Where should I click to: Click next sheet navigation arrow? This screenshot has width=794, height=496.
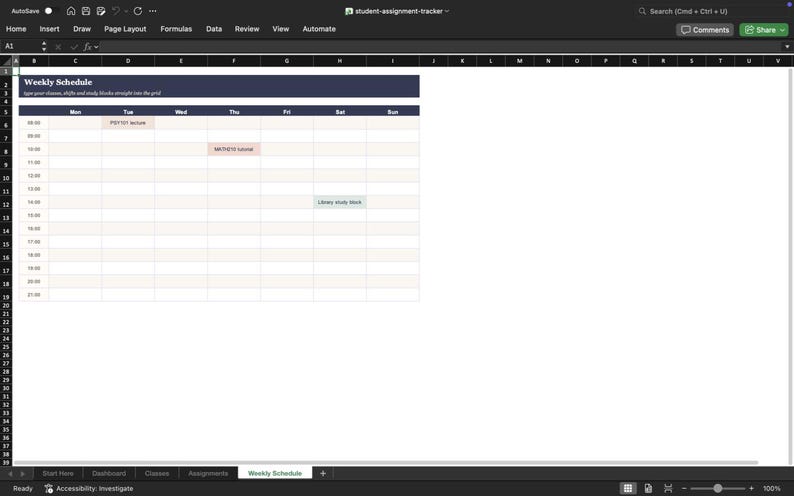[x=22, y=474]
